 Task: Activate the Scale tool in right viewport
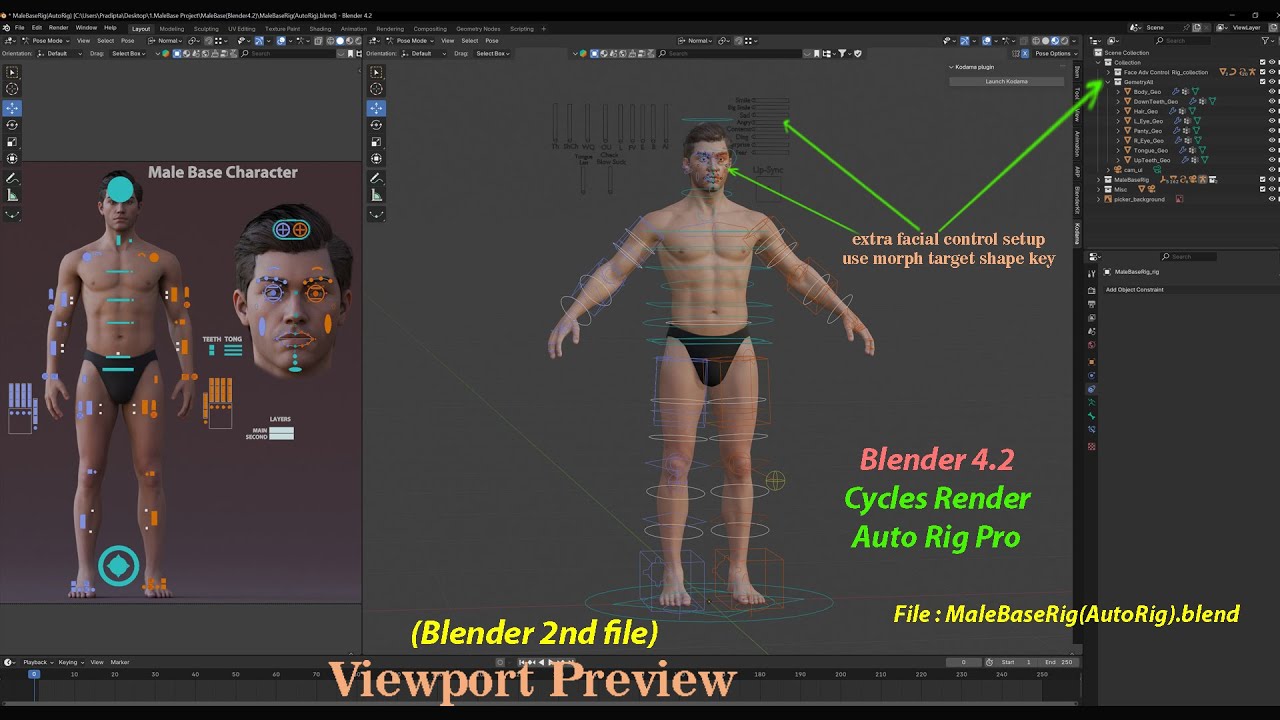[376, 141]
